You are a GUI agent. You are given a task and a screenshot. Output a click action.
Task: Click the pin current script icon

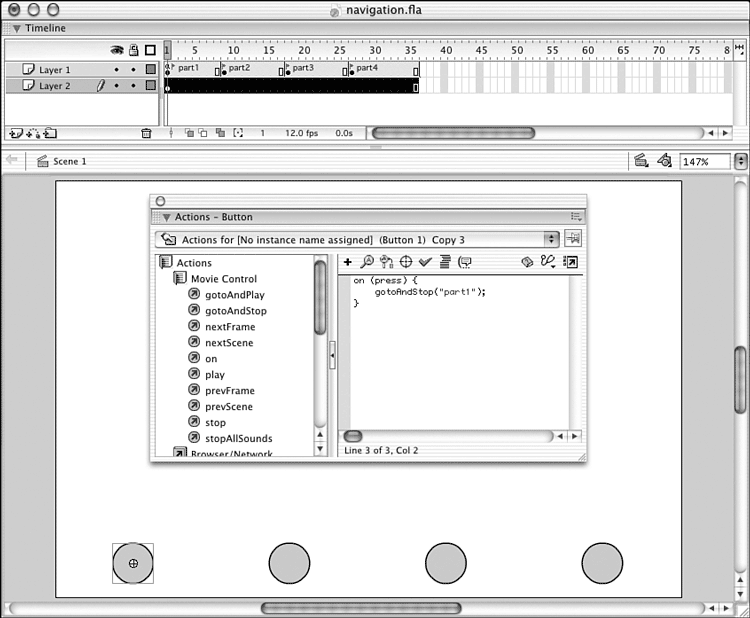[x=573, y=238]
